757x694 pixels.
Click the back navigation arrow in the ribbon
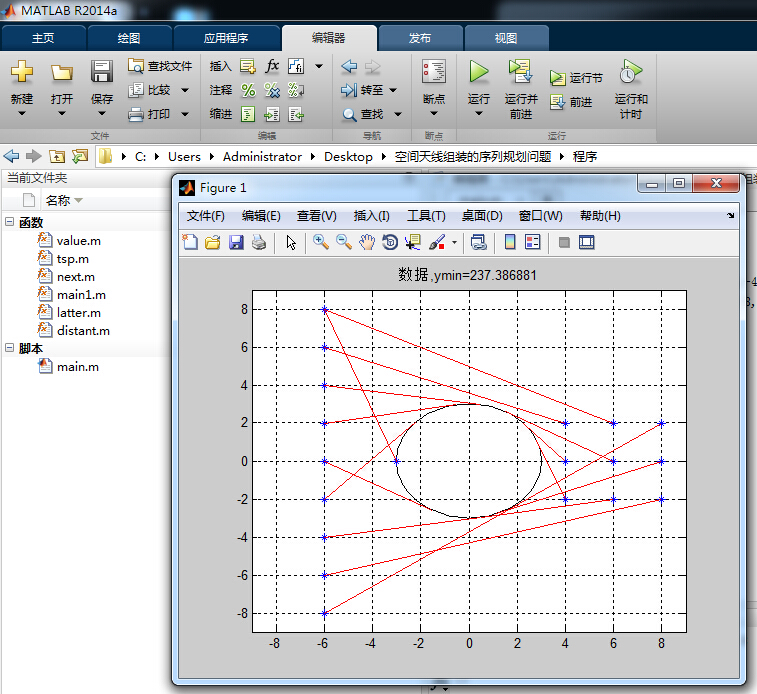tap(349, 66)
